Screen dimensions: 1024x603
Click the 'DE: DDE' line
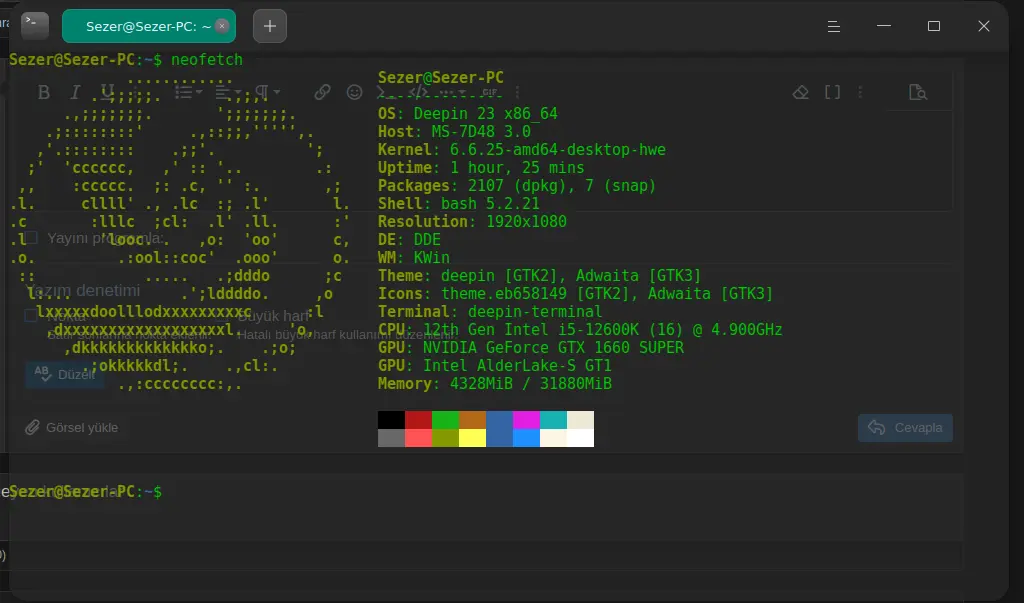coord(409,240)
